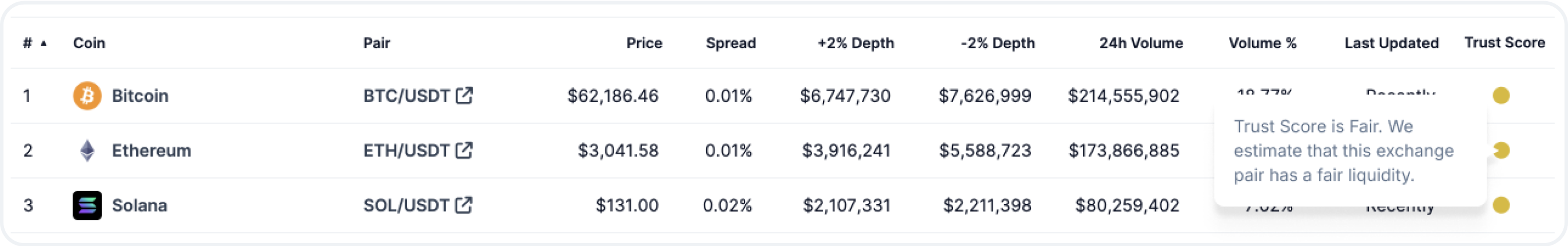Viewport: 1568px width, 246px height.
Task: Open the Solana coin name link
Action: tap(139, 205)
